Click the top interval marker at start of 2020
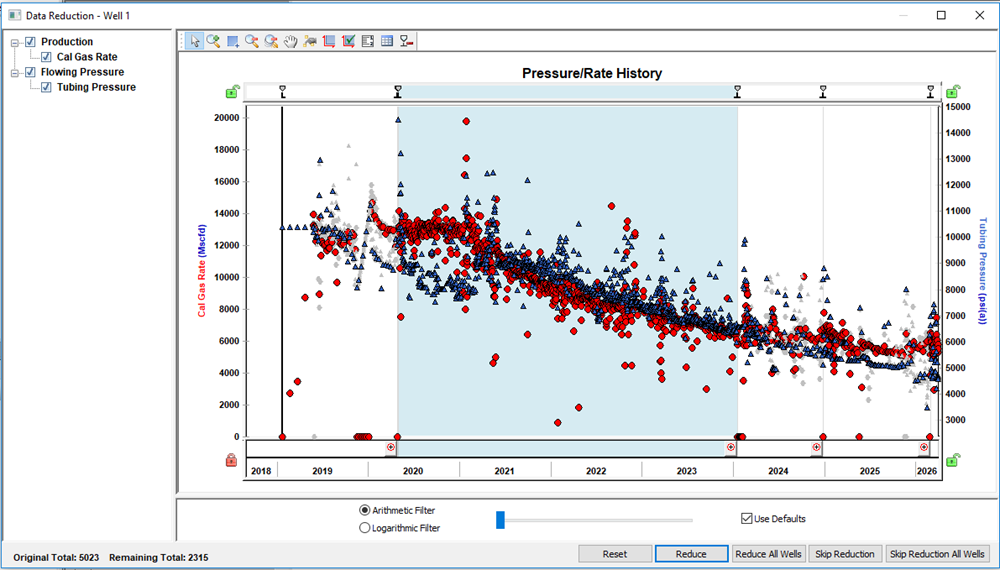This screenshot has height=570, width=1000. tap(397, 92)
